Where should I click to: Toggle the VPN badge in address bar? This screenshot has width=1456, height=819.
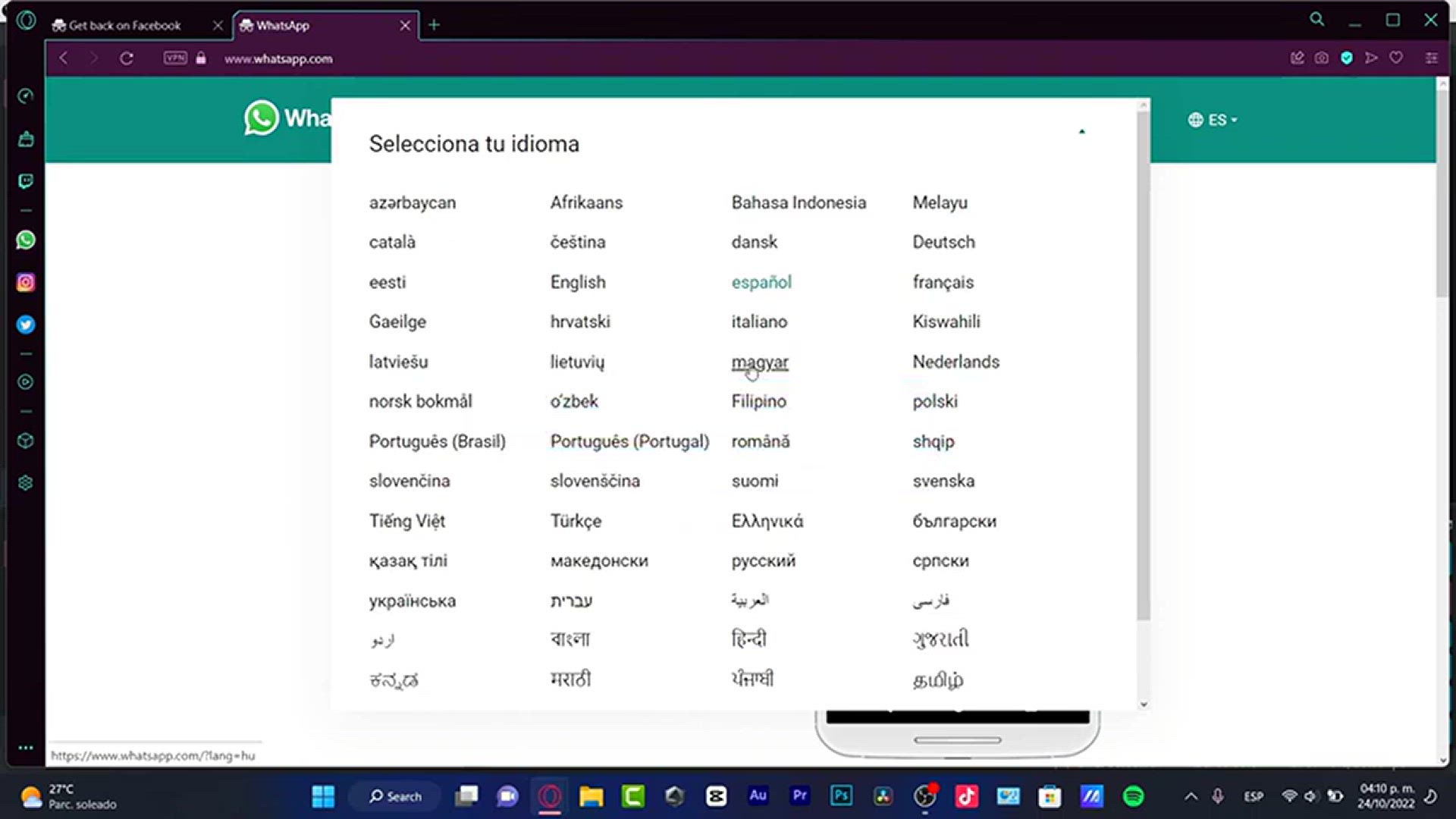point(175,58)
